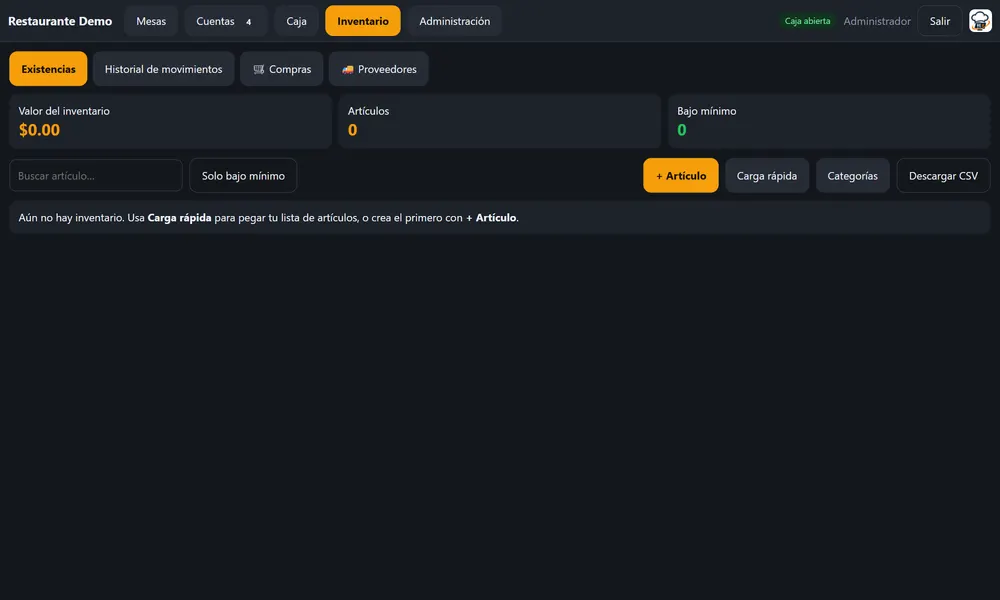Click the Restaurante Demo title
The width and height of the screenshot is (1000, 600).
[x=60, y=21]
